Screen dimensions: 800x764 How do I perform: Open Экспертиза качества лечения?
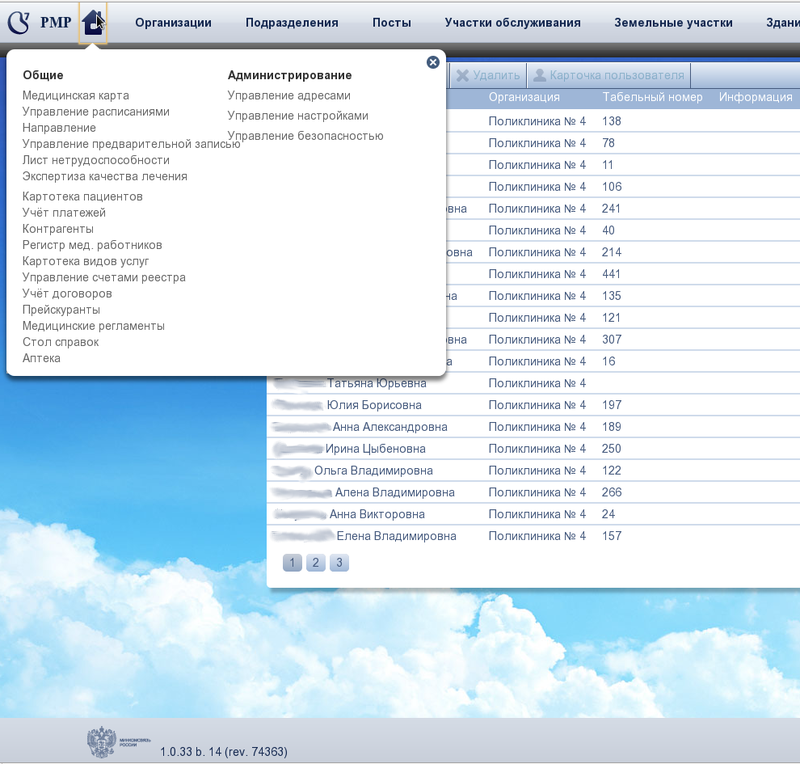[x=105, y=176]
